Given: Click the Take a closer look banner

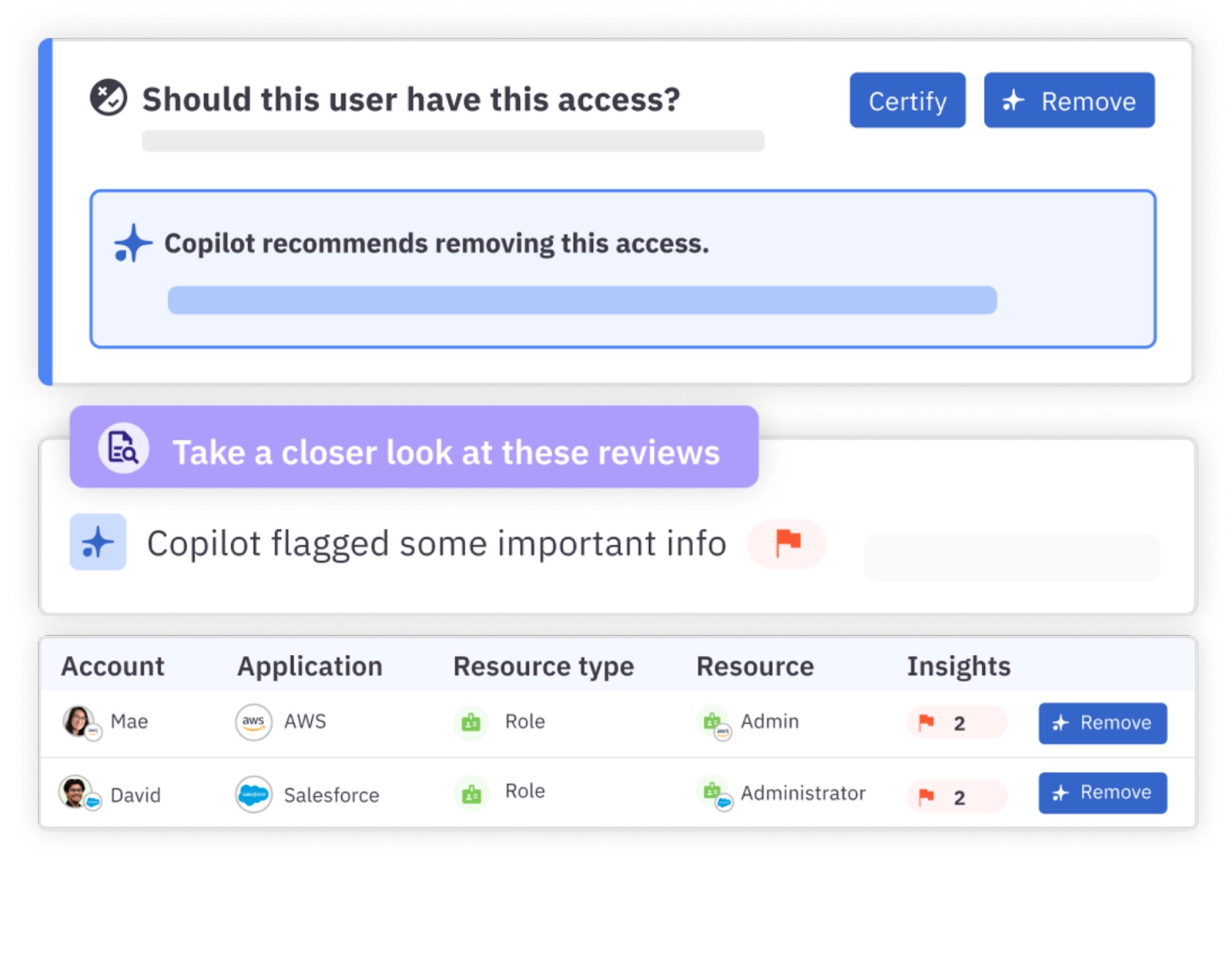Looking at the screenshot, I should click(445, 452).
